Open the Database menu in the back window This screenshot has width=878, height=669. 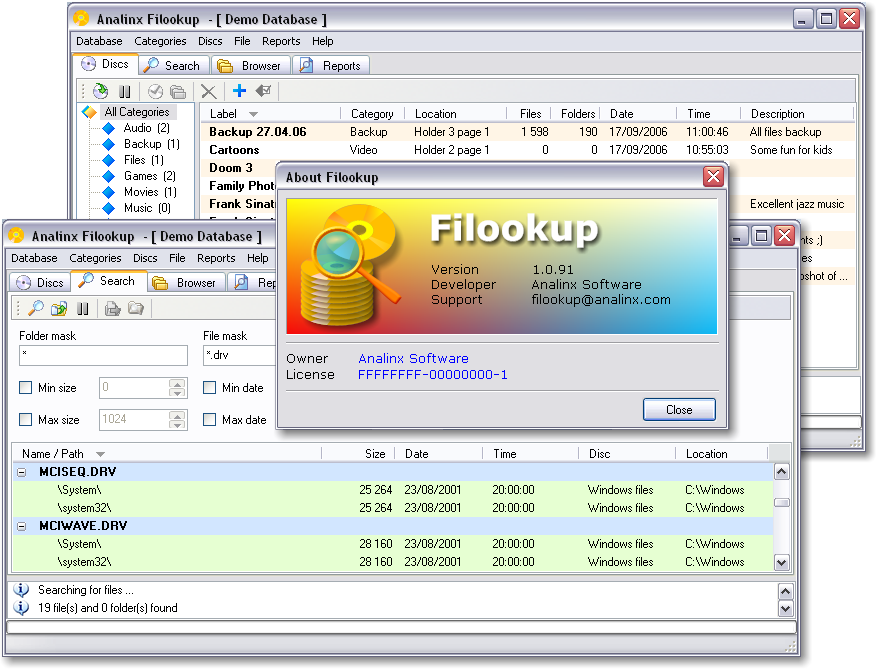[x=99, y=41]
